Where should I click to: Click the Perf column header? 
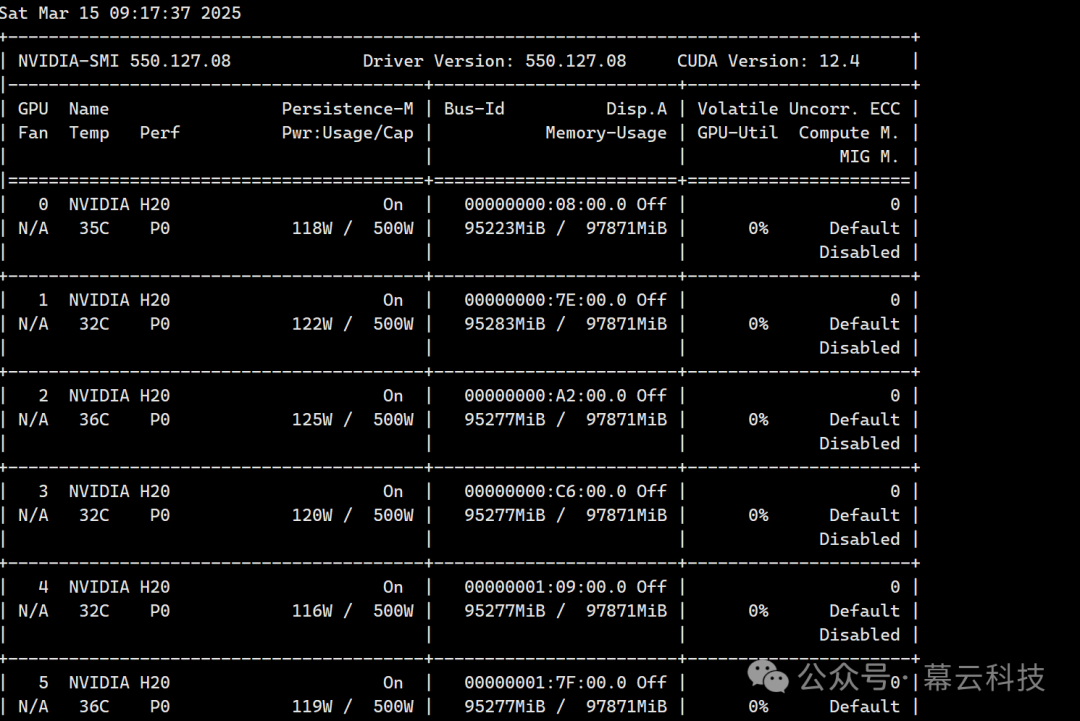click(x=160, y=133)
